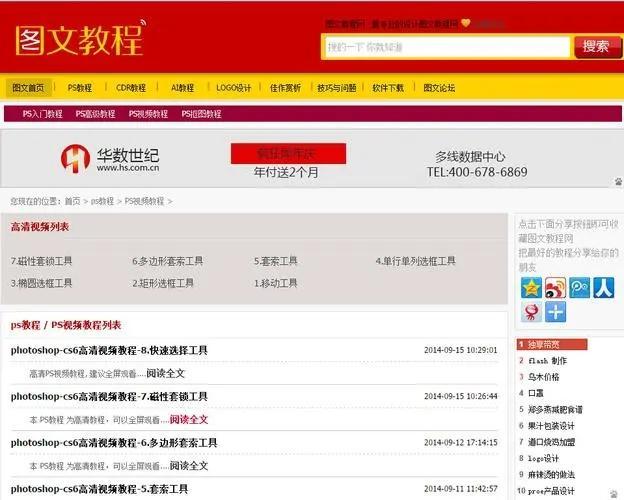Open article 7.磁性套锁工具 title
This screenshot has width=624, height=500.
[109, 396]
